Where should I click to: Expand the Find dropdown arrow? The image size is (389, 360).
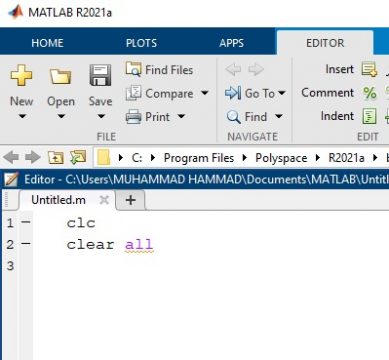[279, 116]
